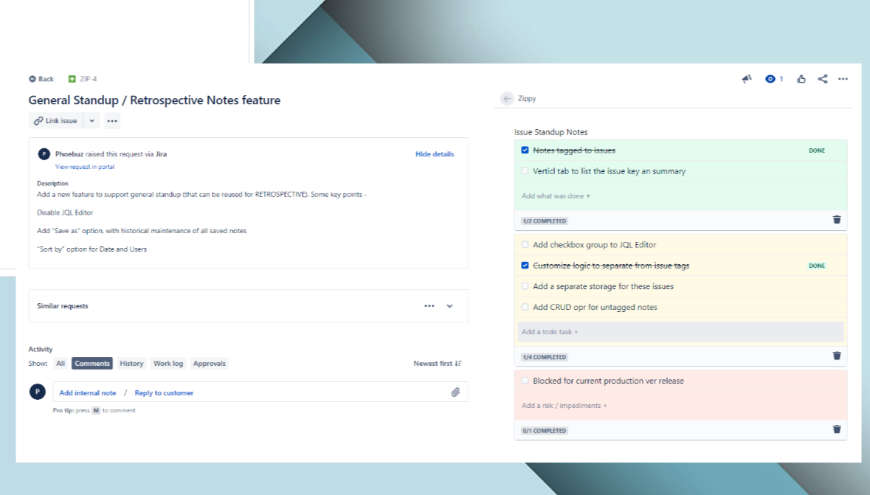Click the General Standup issue title
This screenshot has width=870, height=495.
point(154,100)
